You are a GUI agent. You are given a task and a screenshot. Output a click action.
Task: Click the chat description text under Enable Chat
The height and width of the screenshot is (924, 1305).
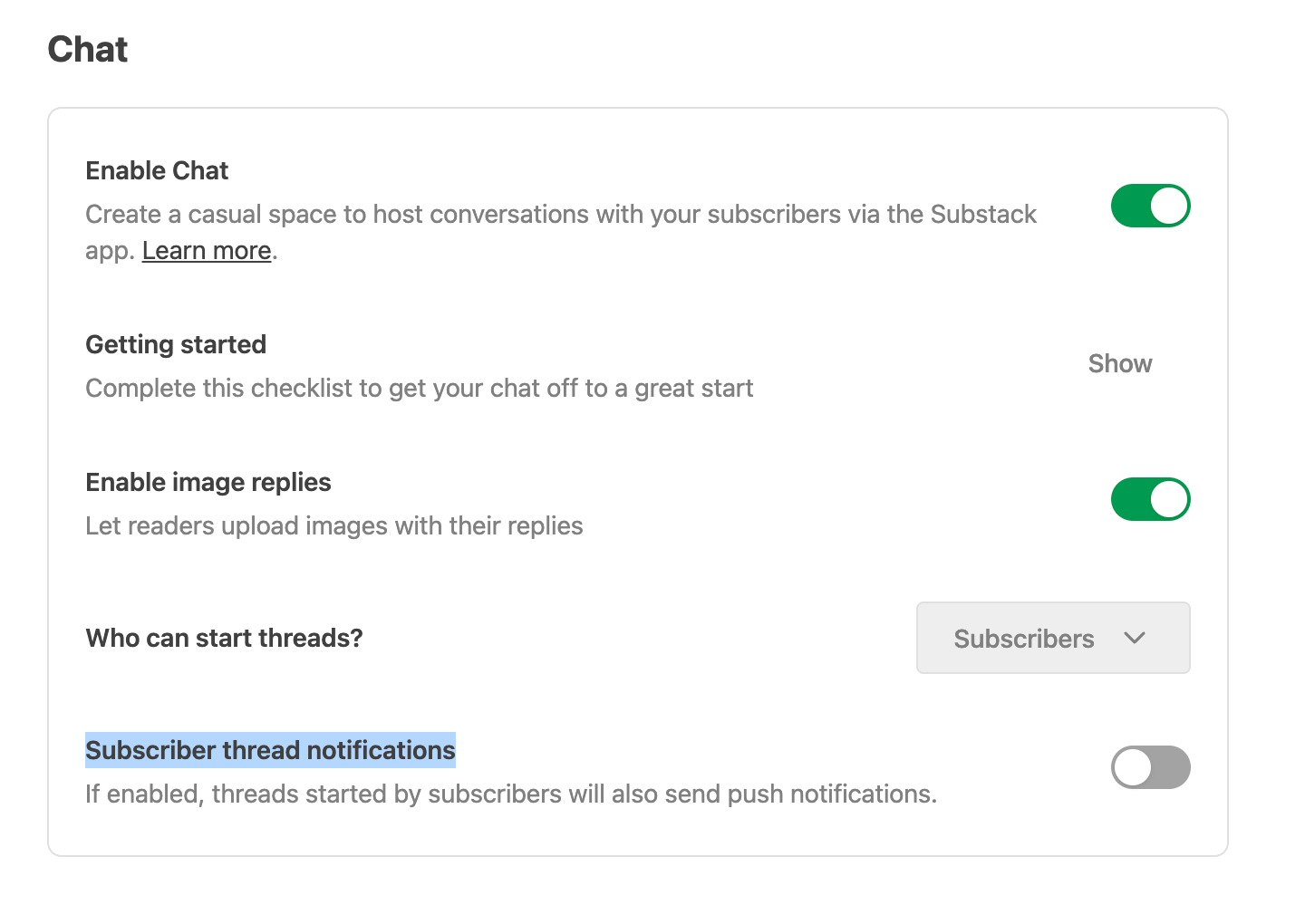tap(560, 215)
